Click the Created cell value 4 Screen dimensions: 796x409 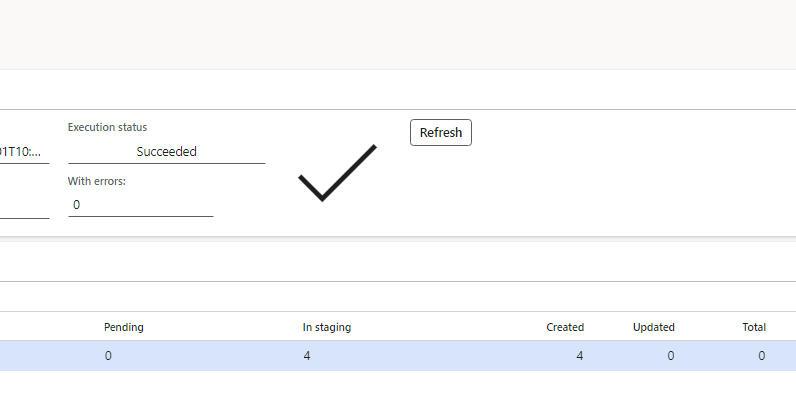(x=580, y=355)
